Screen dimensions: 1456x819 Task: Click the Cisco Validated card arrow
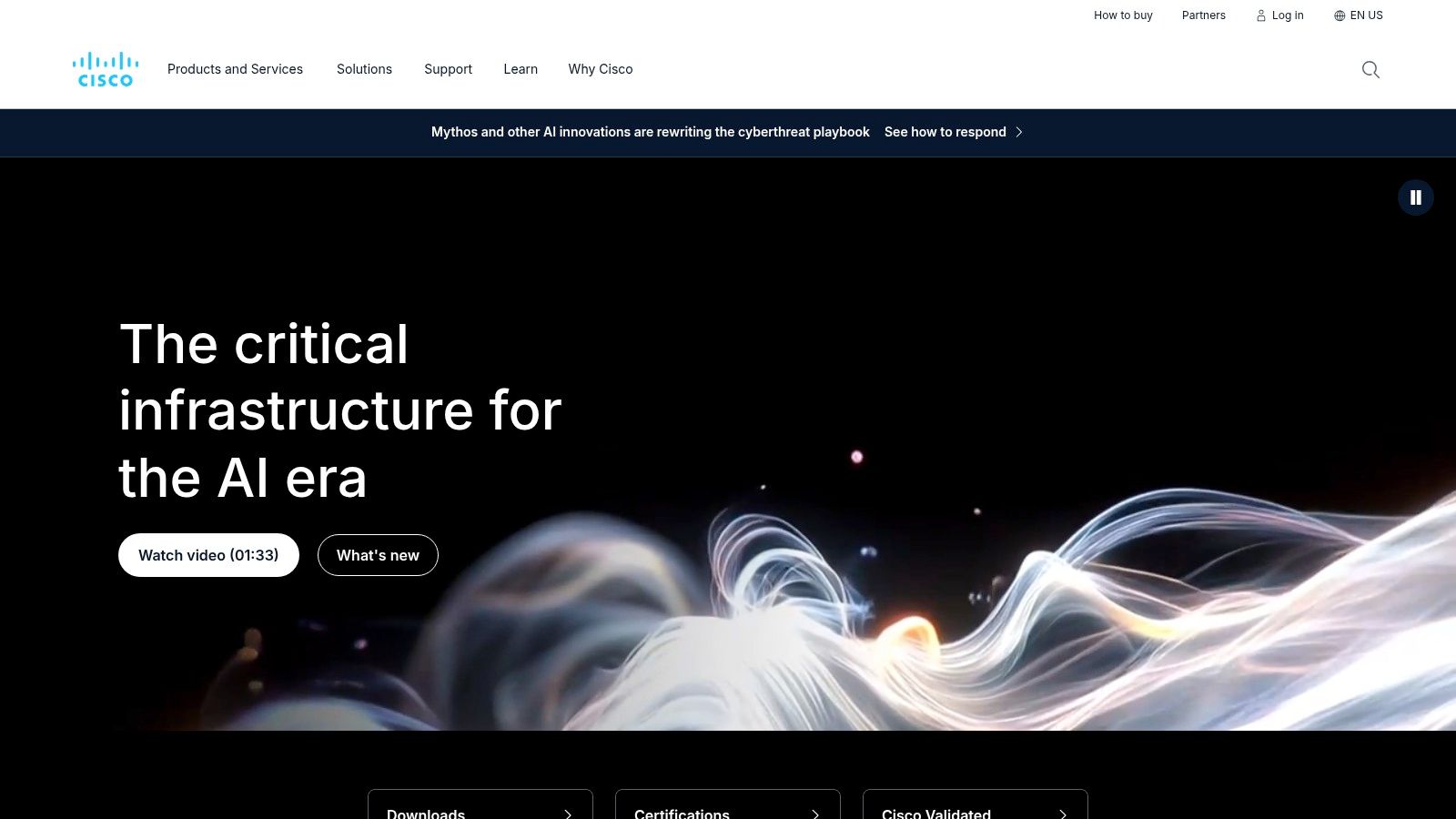coord(1063,814)
